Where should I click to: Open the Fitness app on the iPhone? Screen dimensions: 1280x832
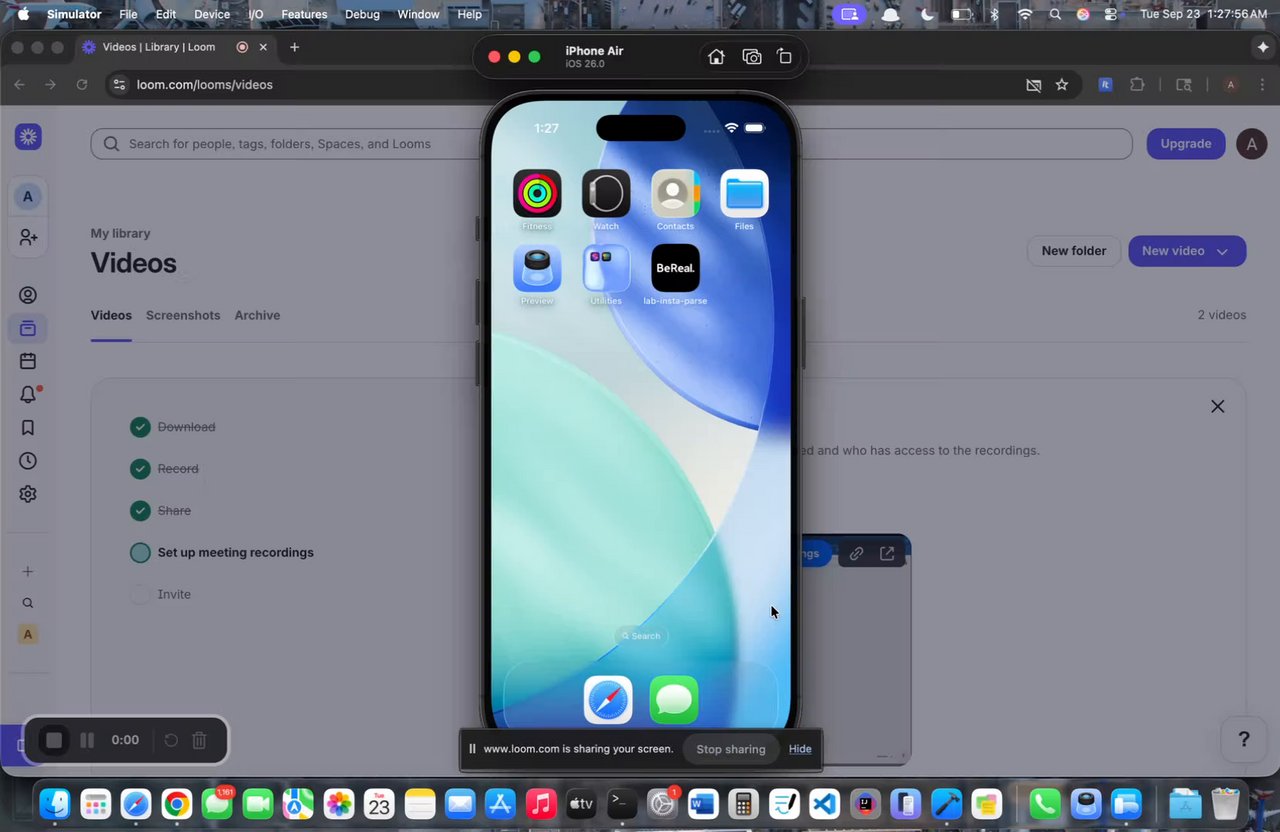click(x=537, y=194)
